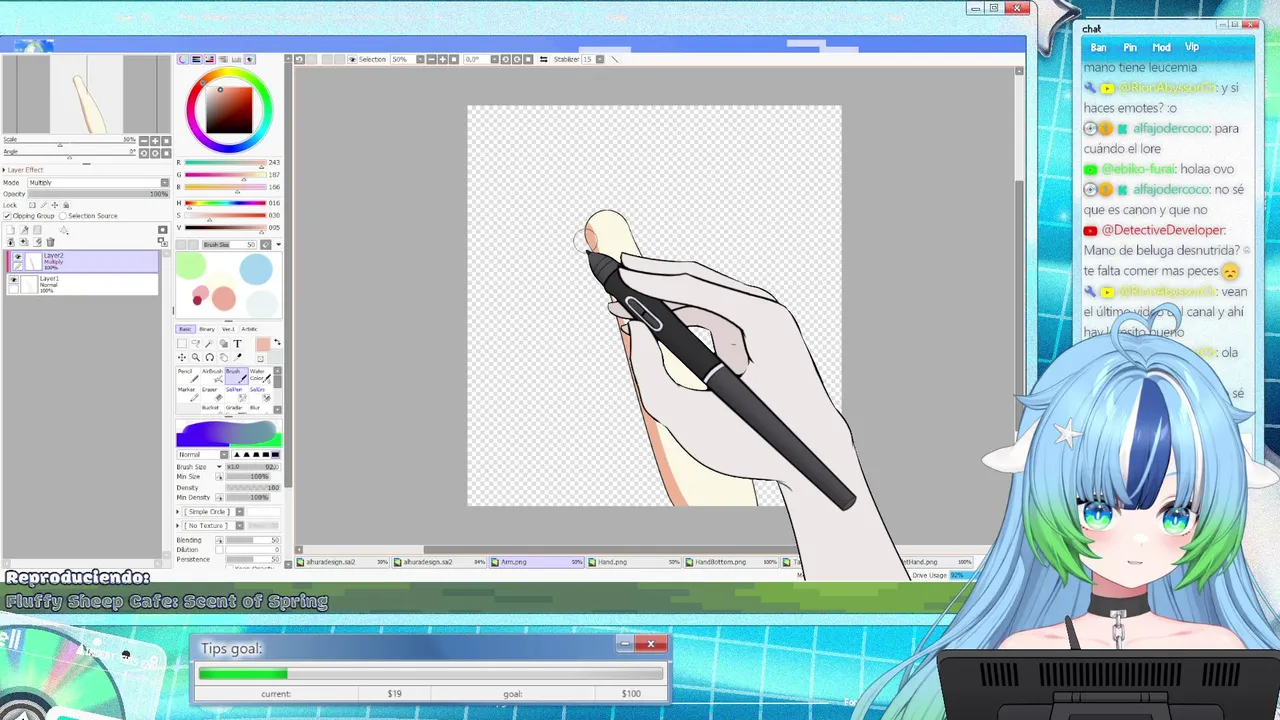Select the Move tool
The width and height of the screenshot is (1280, 720).
(182, 357)
